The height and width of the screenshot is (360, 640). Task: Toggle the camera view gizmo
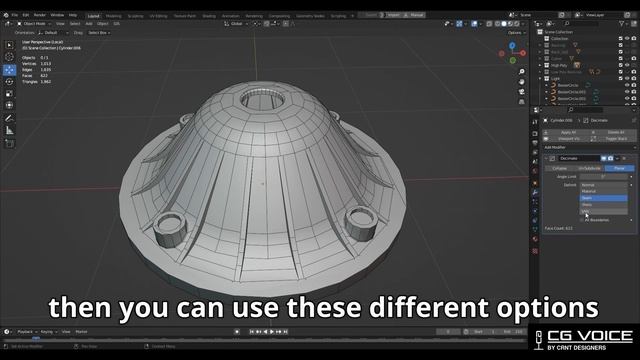(x=522, y=91)
